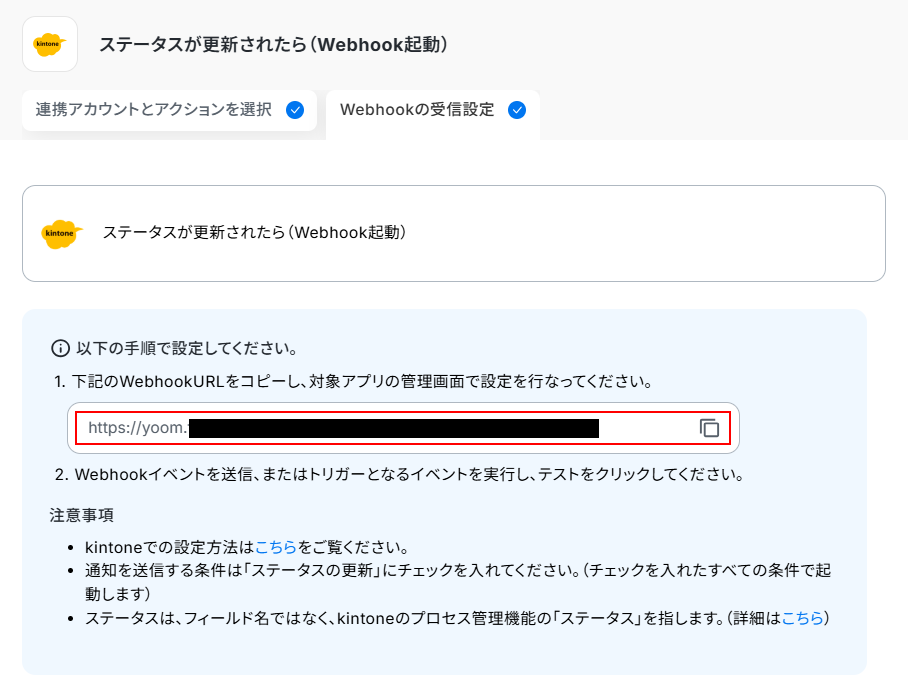This screenshot has height=691, width=908.
Task: Copy the Webhook URL with the copy icon
Action: pos(709,428)
